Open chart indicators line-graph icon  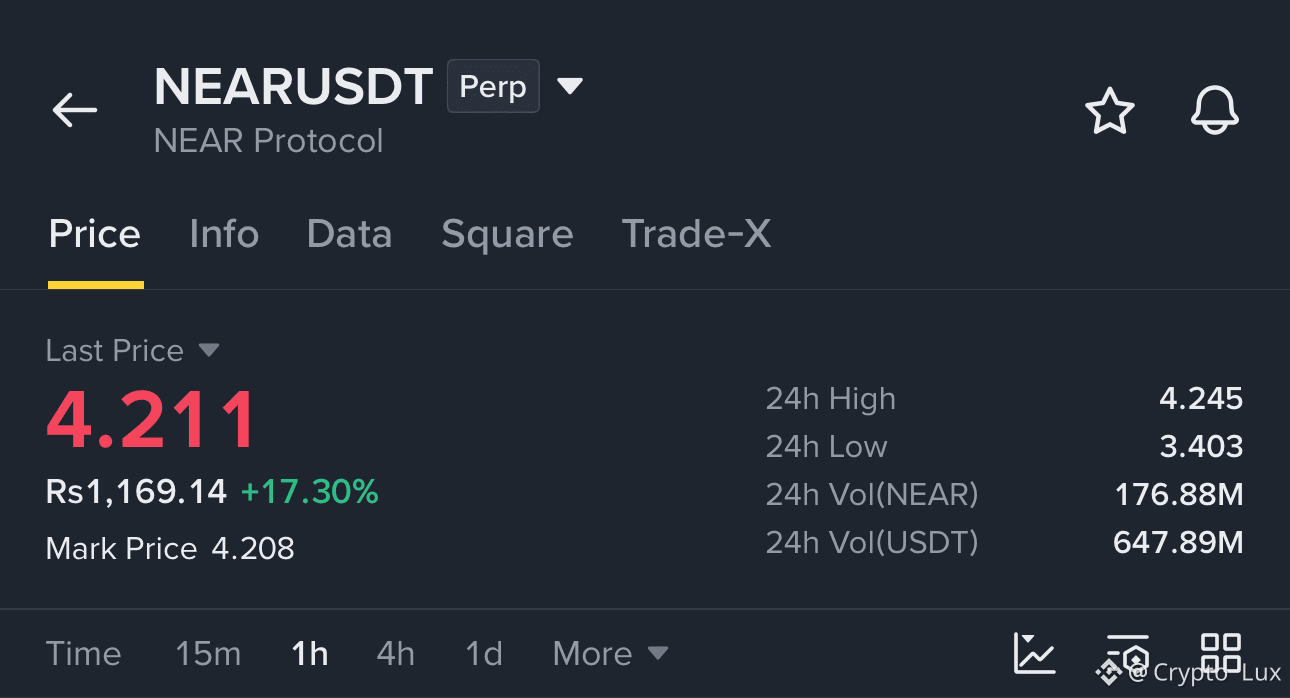(1034, 653)
